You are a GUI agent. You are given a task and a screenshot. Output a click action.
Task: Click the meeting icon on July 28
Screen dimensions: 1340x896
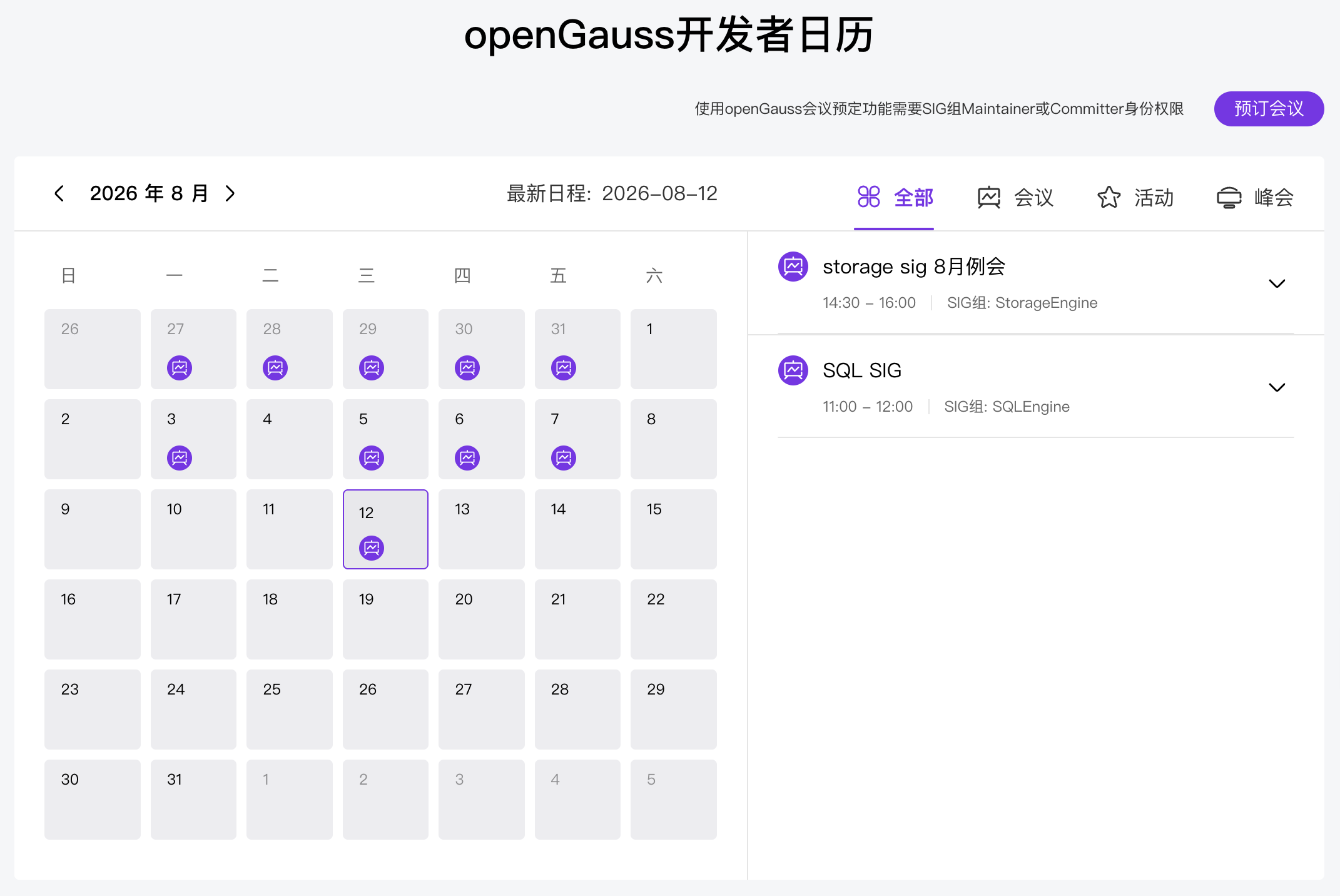click(275, 367)
